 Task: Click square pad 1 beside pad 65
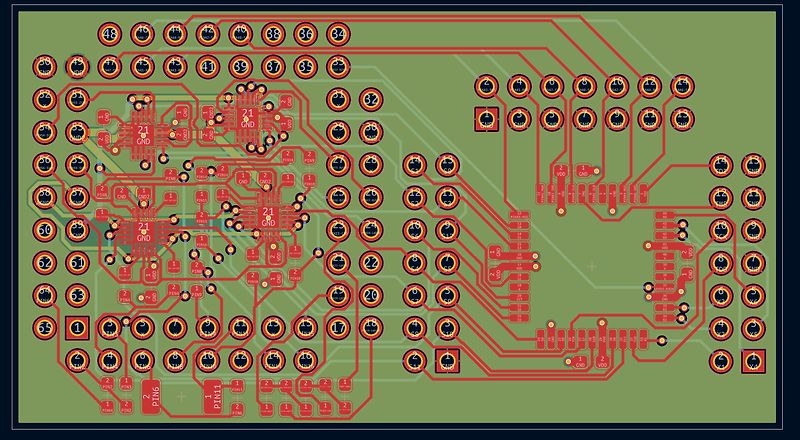click(x=77, y=328)
